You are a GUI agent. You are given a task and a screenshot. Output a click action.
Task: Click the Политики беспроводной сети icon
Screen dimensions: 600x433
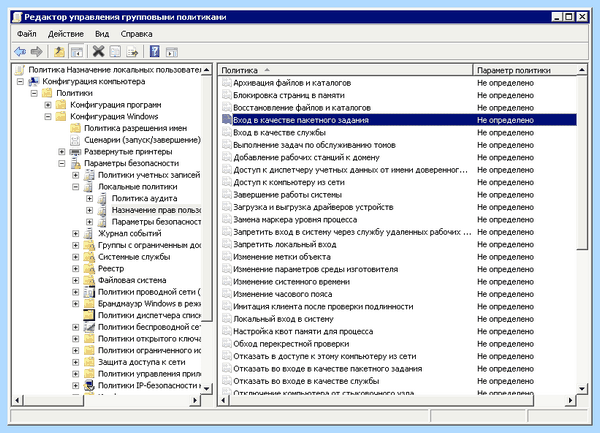[x=89, y=327]
